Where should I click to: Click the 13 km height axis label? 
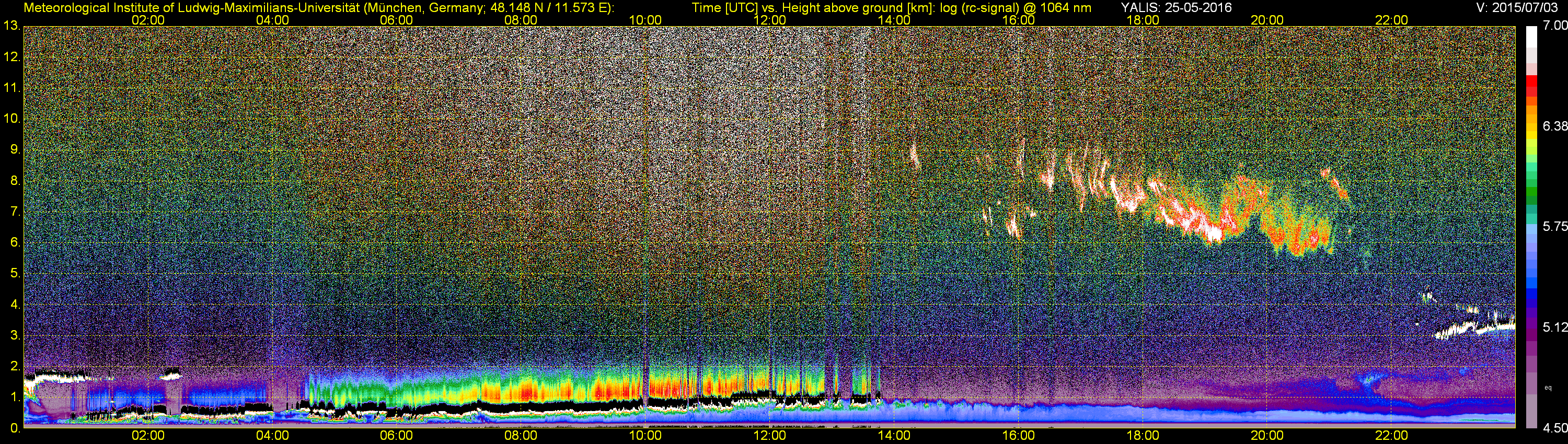[12, 26]
